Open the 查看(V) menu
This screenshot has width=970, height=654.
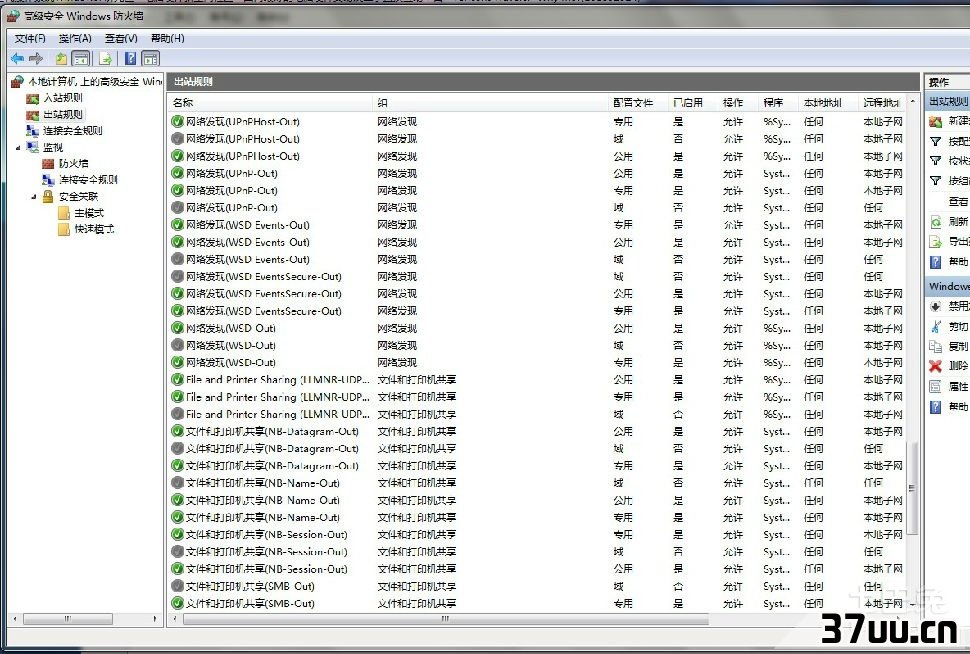tap(121, 38)
